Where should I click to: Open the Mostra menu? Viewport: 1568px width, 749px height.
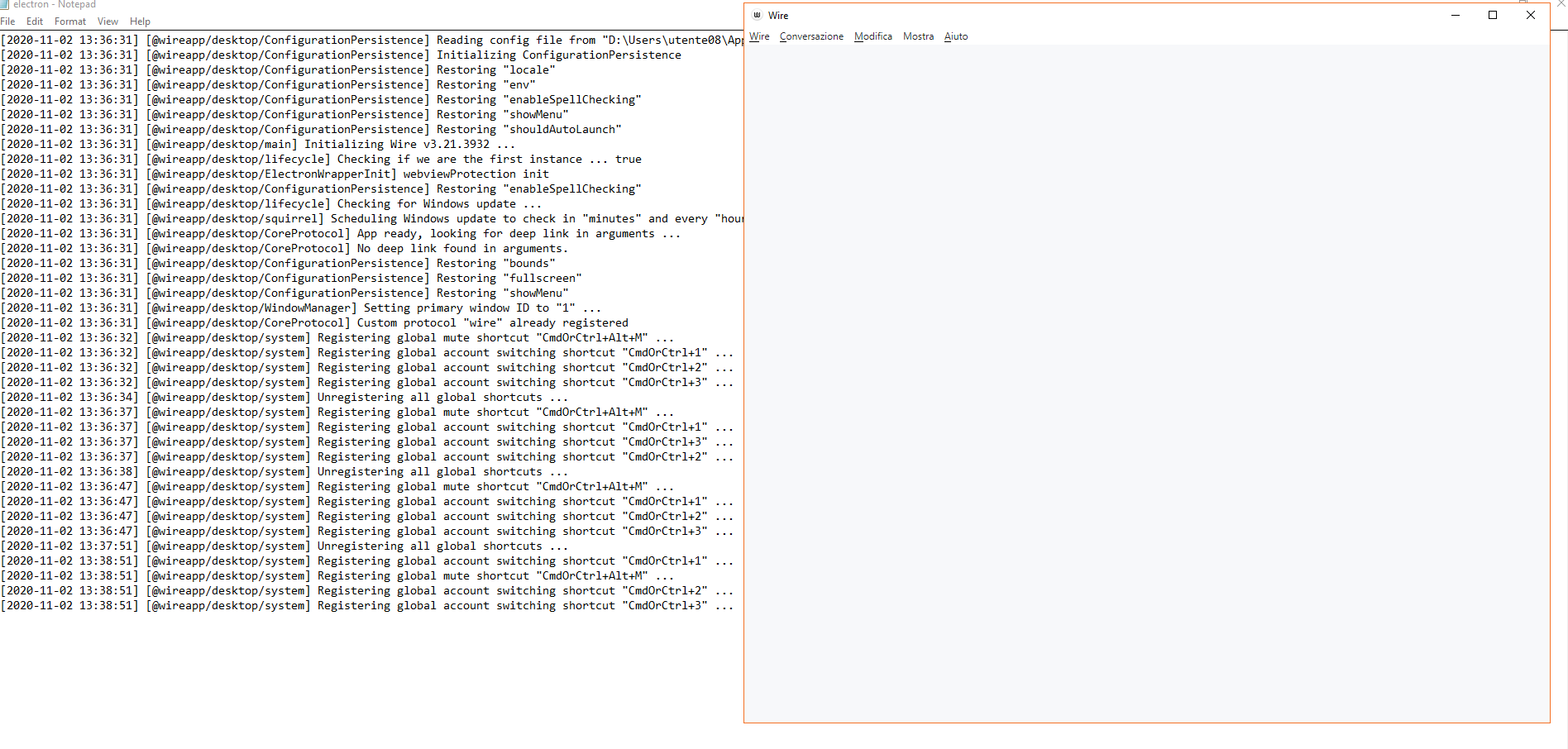(x=918, y=36)
